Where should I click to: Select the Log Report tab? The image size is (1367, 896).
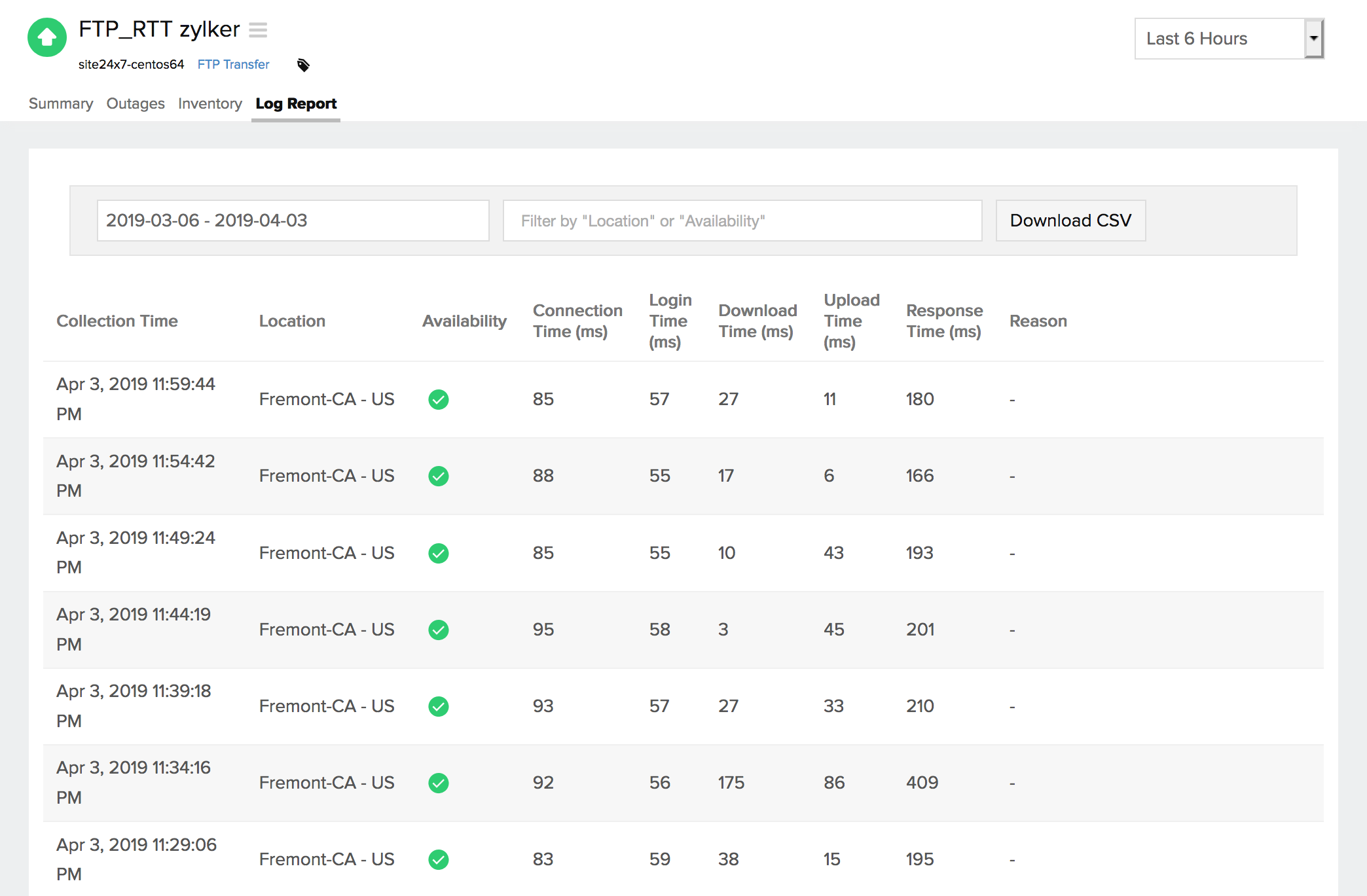pos(296,103)
